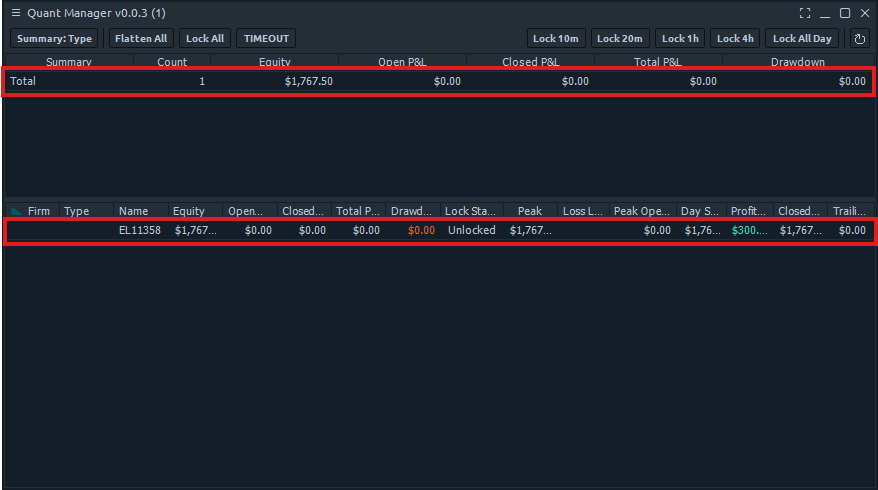Screen dimensions: 878x490
Task: Activate the Lock 1h button
Action: [680, 39]
